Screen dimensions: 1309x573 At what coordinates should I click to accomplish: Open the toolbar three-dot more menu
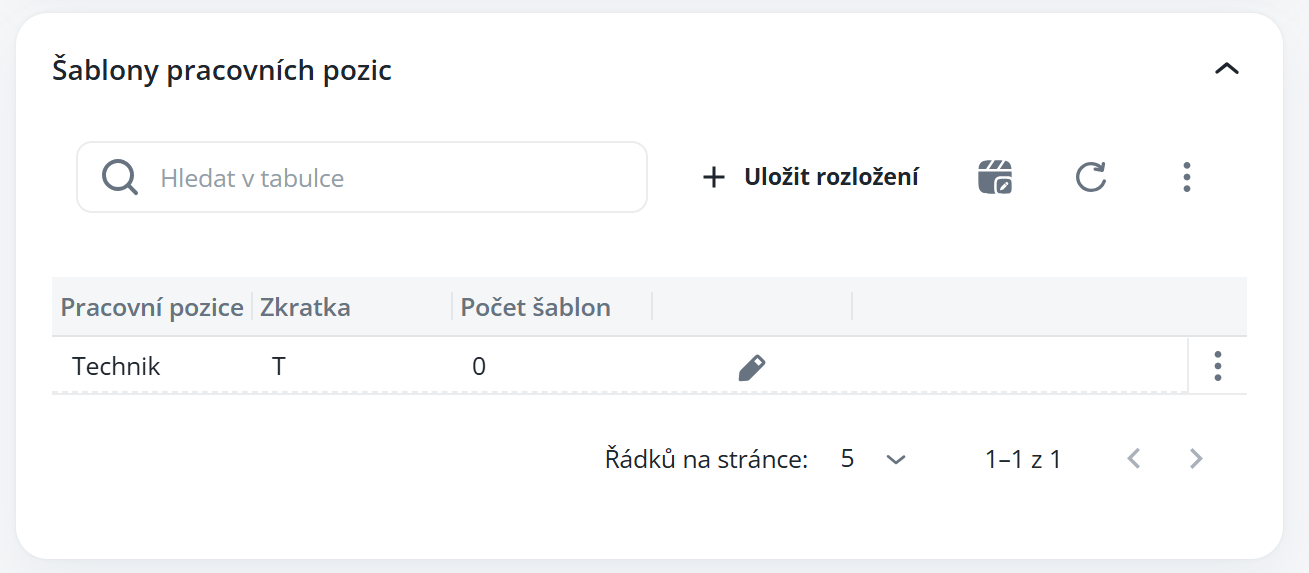(x=1186, y=177)
